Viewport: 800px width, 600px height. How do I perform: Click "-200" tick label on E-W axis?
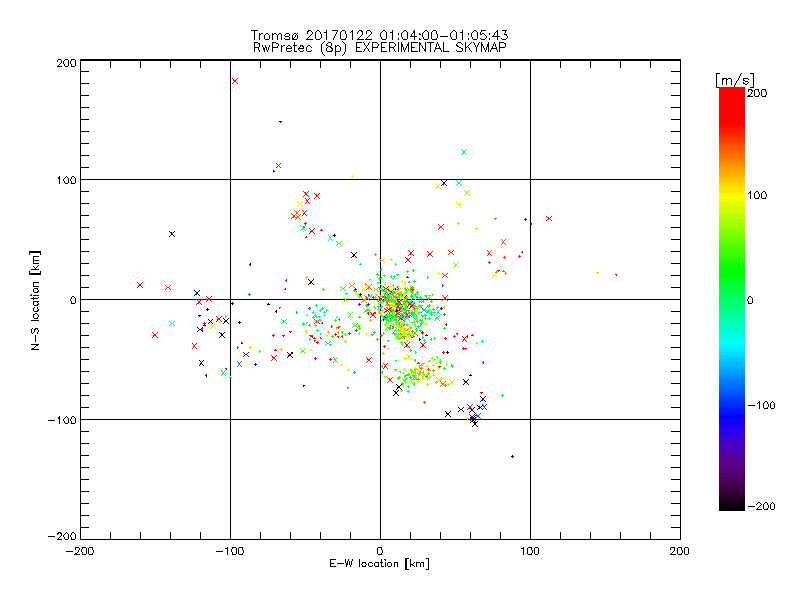tap(80, 551)
